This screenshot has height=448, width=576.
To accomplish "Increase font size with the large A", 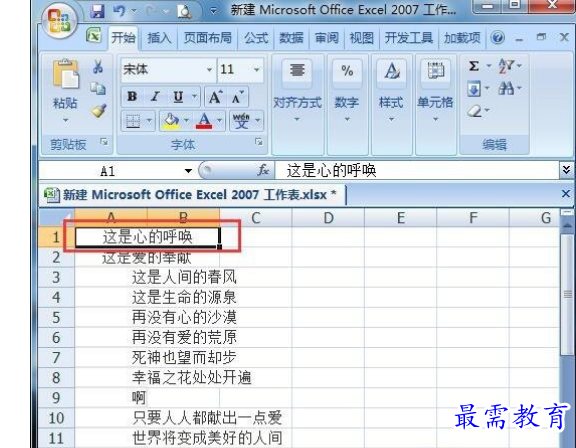I will (215, 97).
